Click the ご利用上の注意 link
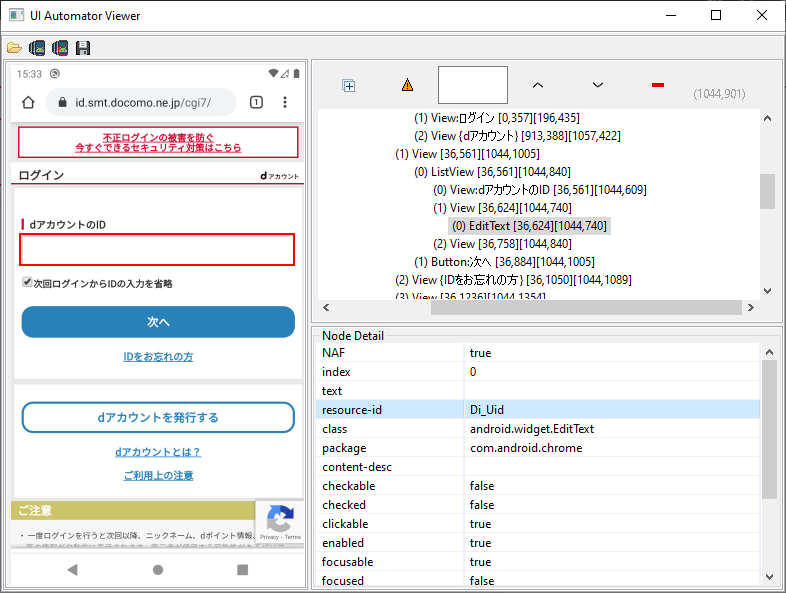786x593 pixels. tap(158, 475)
